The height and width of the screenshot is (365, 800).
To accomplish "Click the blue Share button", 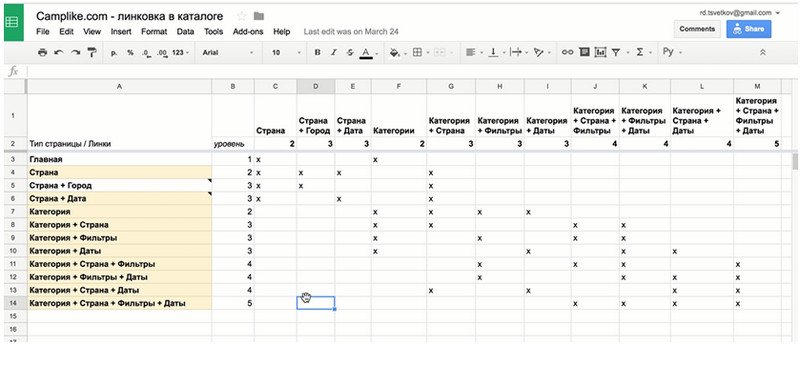I will point(749,29).
